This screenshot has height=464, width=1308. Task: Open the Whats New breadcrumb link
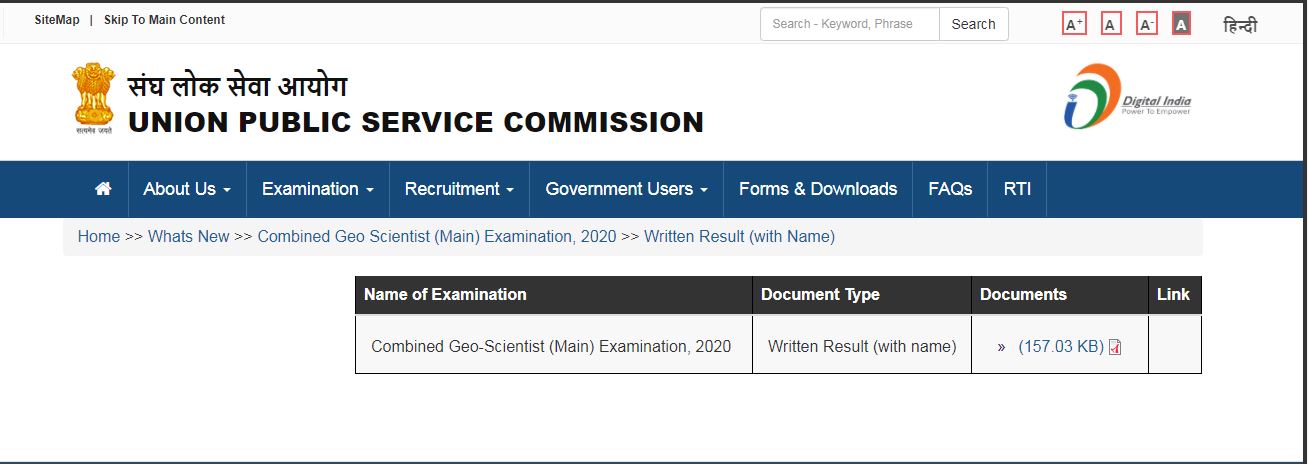[189, 237]
